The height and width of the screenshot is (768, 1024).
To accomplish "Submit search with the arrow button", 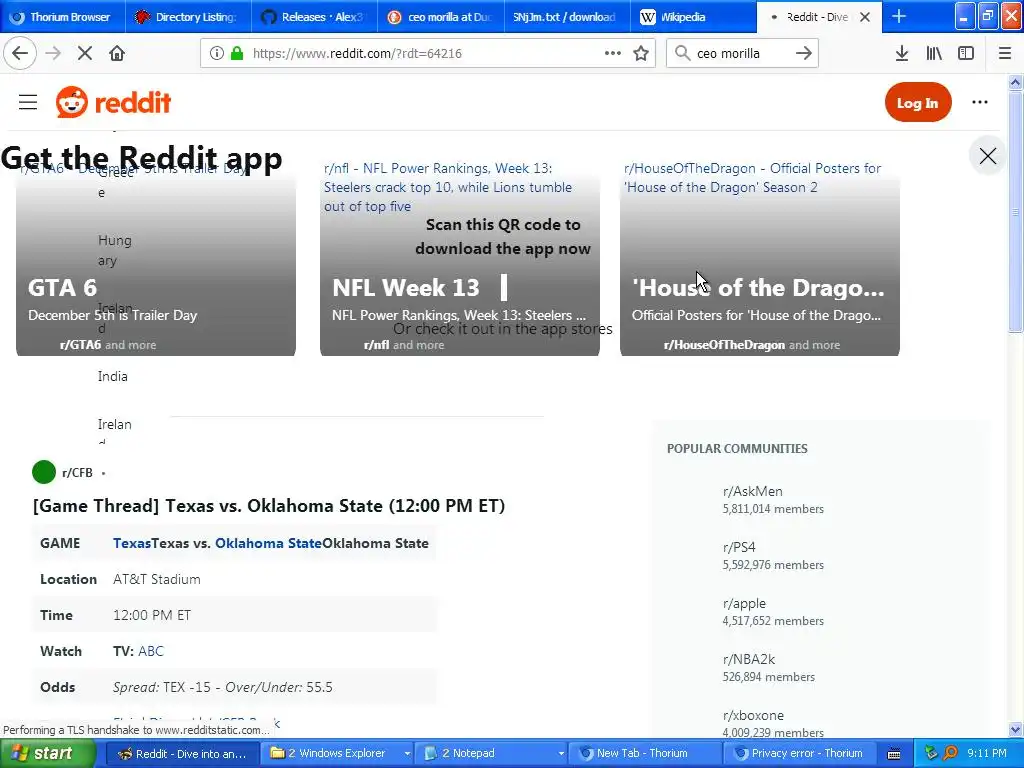I will 803,54.
